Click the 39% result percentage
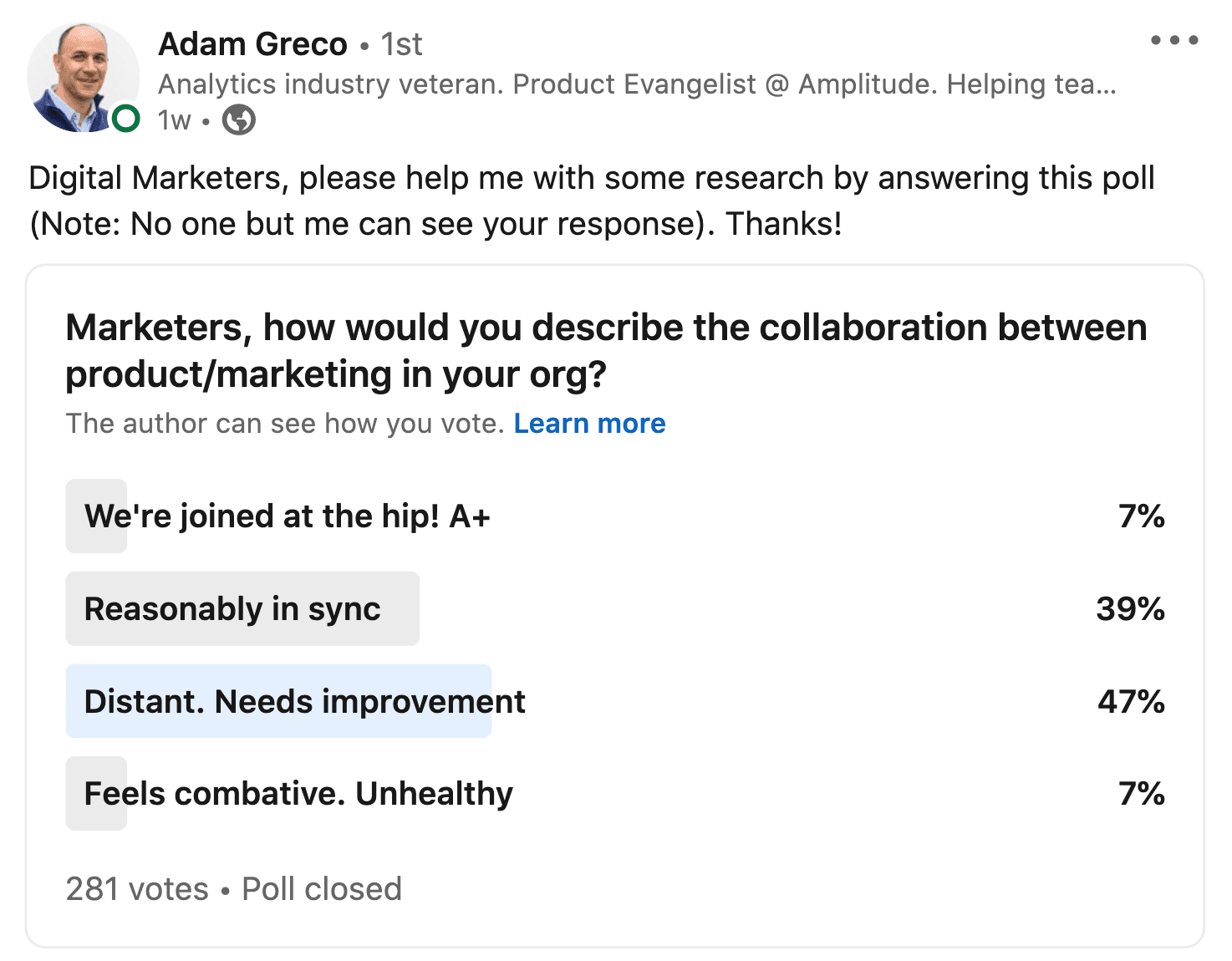Image resolution: width=1232 pixels, height=961 pixels. pos(1130,609)
